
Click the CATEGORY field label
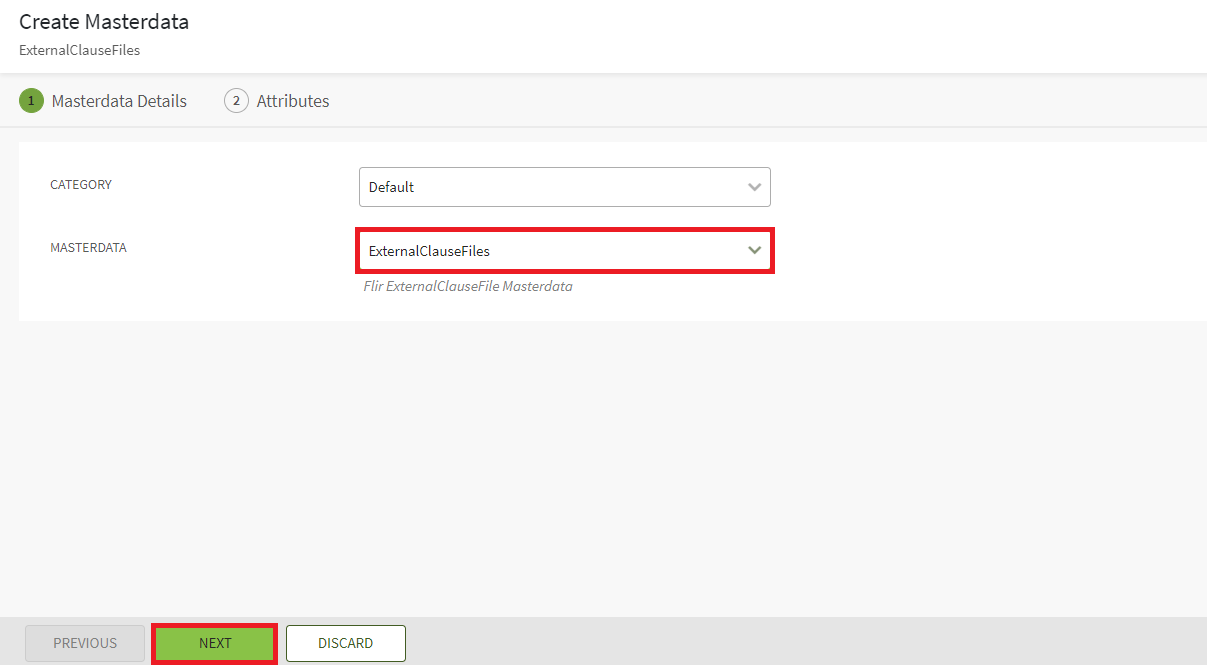tap(81, 185)
